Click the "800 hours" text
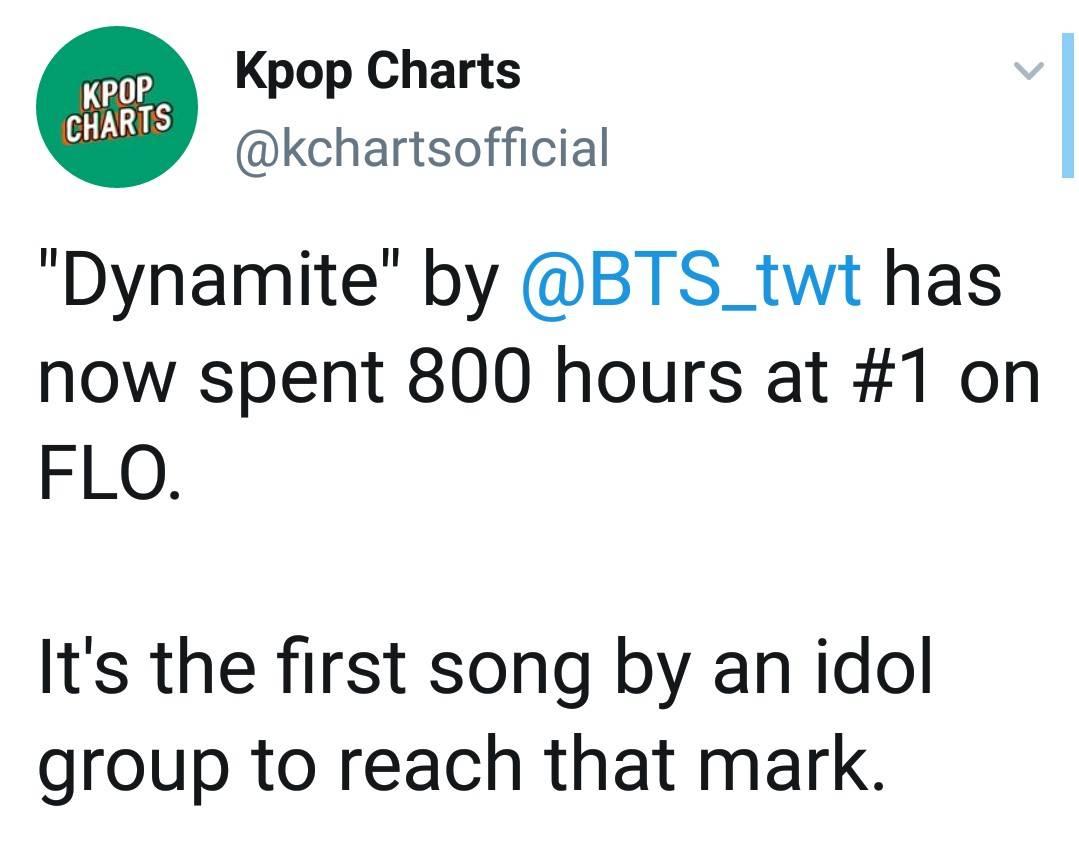This screenshot has width=1079, height=850. click(586, 378)
